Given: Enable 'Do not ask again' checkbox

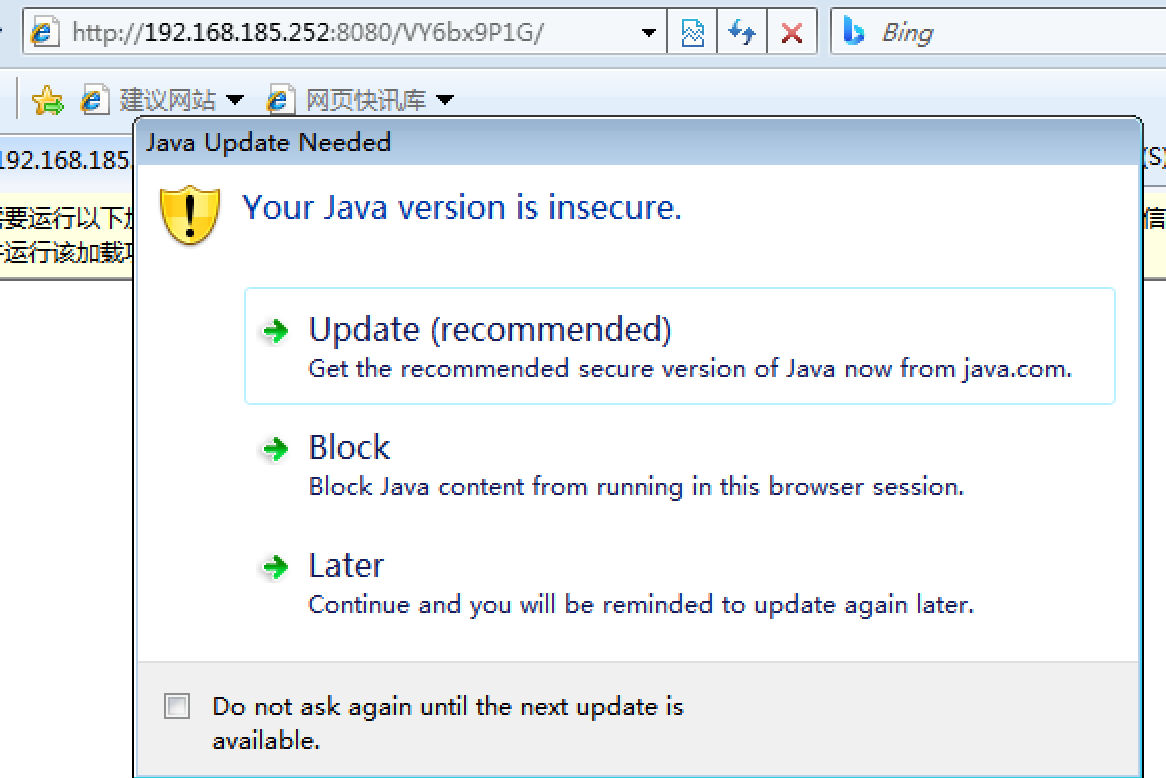Looking at the screenshot, I should (177, 707).
